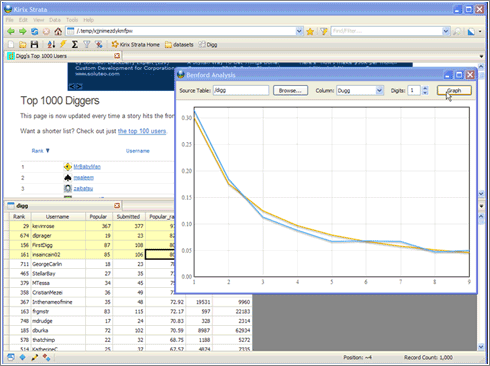
Task: Increase the Digits stepper value
Action: (x=425, y=88)
